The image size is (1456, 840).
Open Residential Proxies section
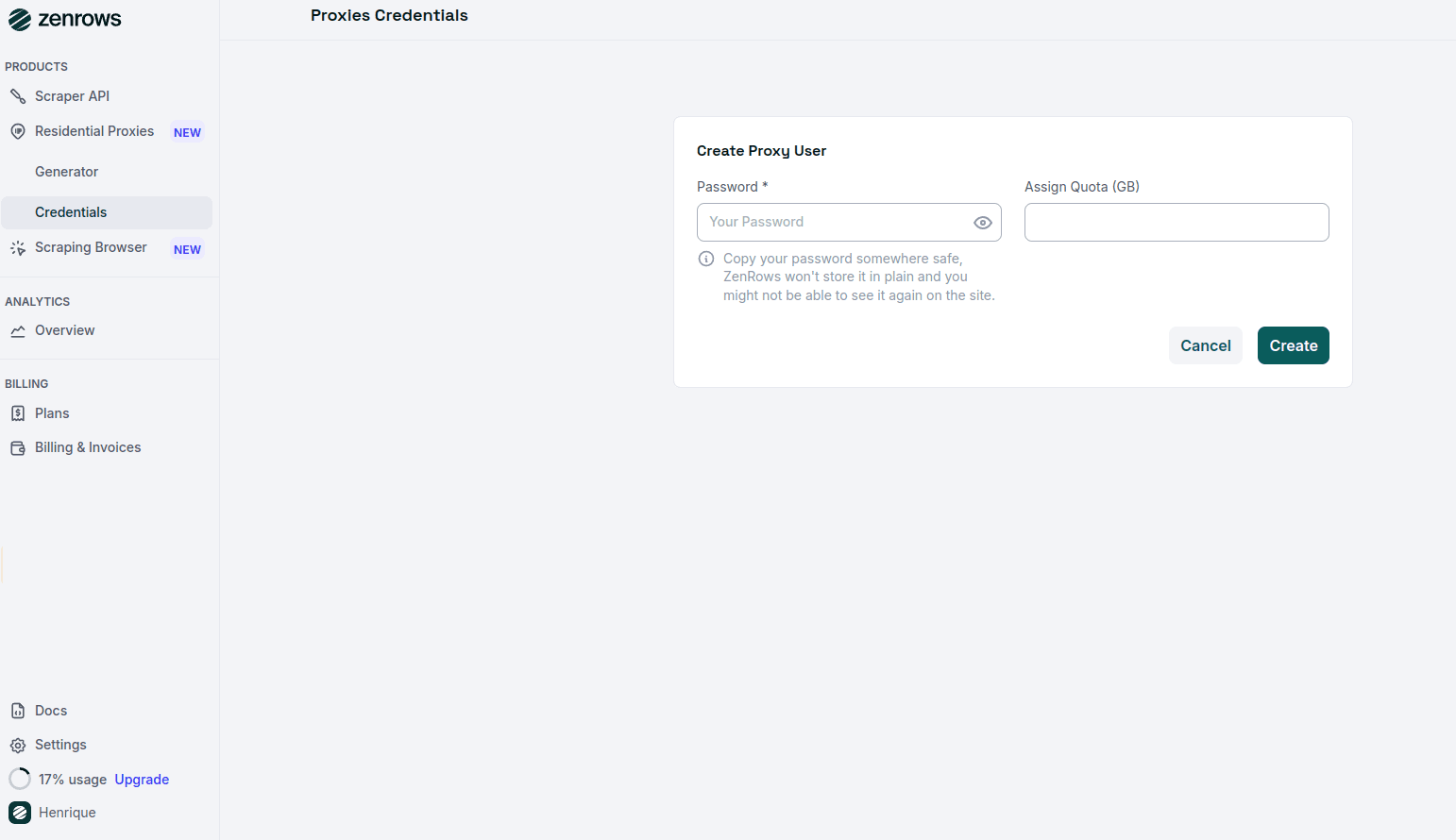(94, 131)
